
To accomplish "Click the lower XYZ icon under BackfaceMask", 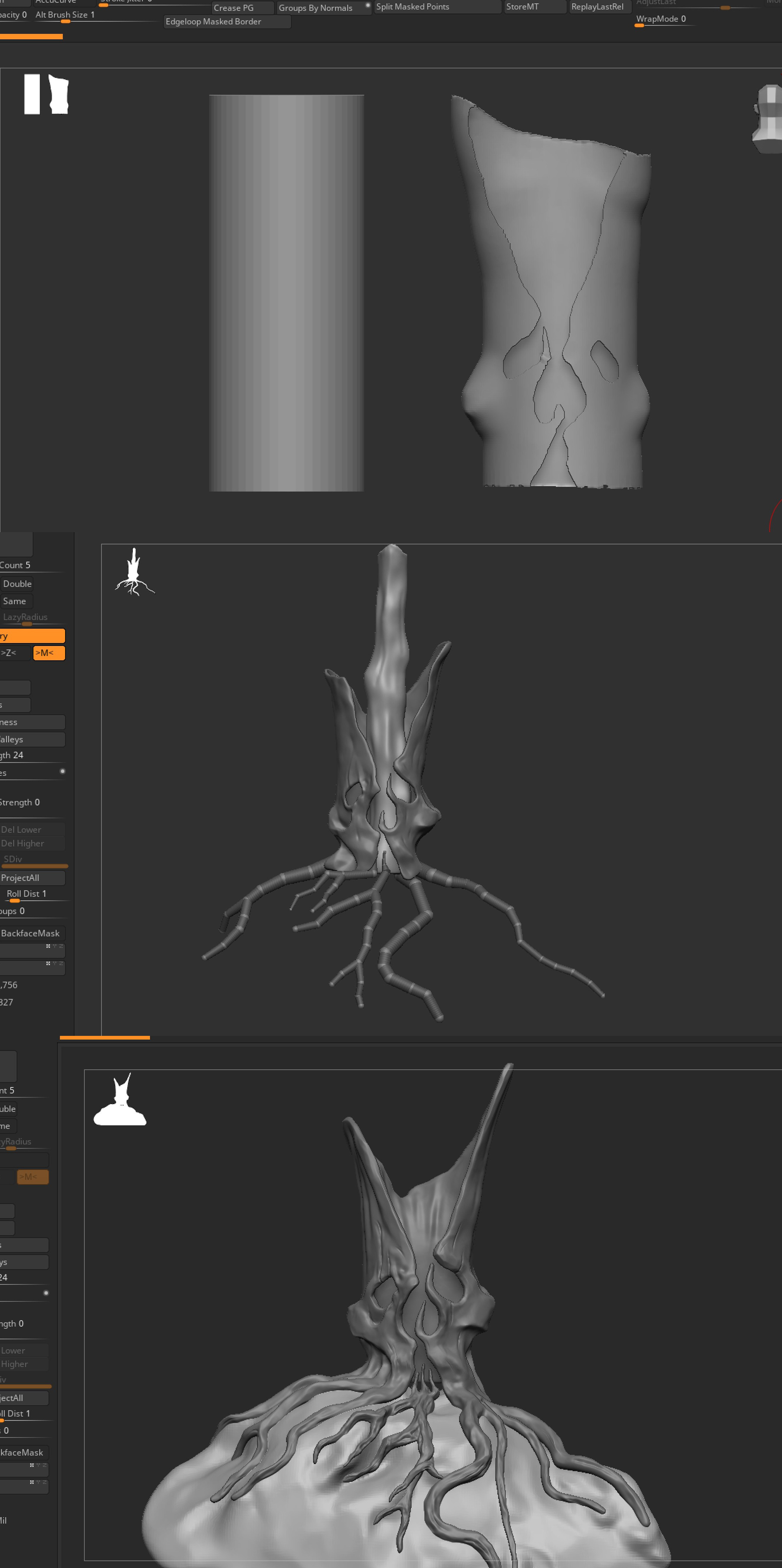I will tap(55, 964).
